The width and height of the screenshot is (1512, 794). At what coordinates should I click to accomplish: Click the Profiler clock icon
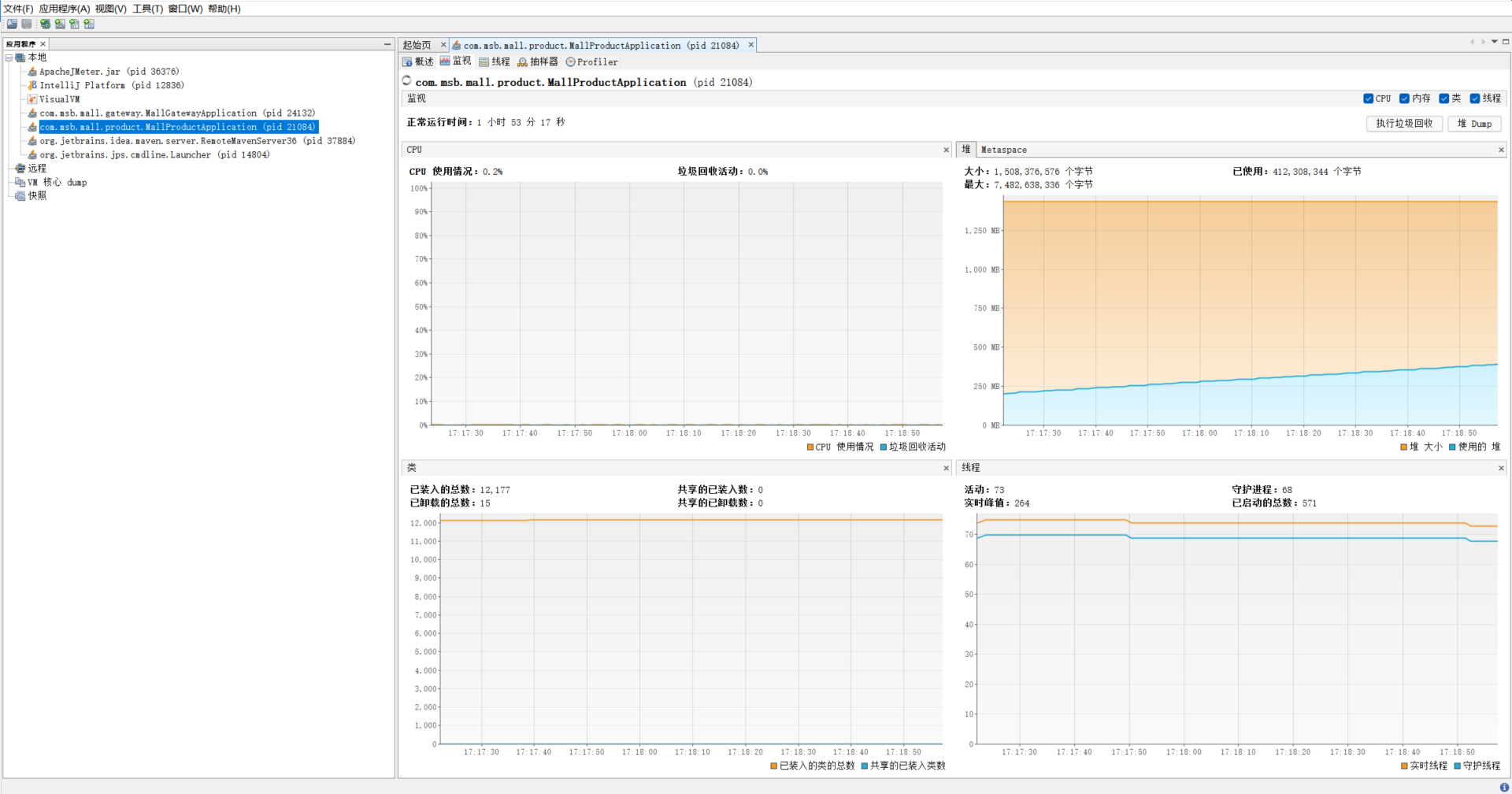570,61
